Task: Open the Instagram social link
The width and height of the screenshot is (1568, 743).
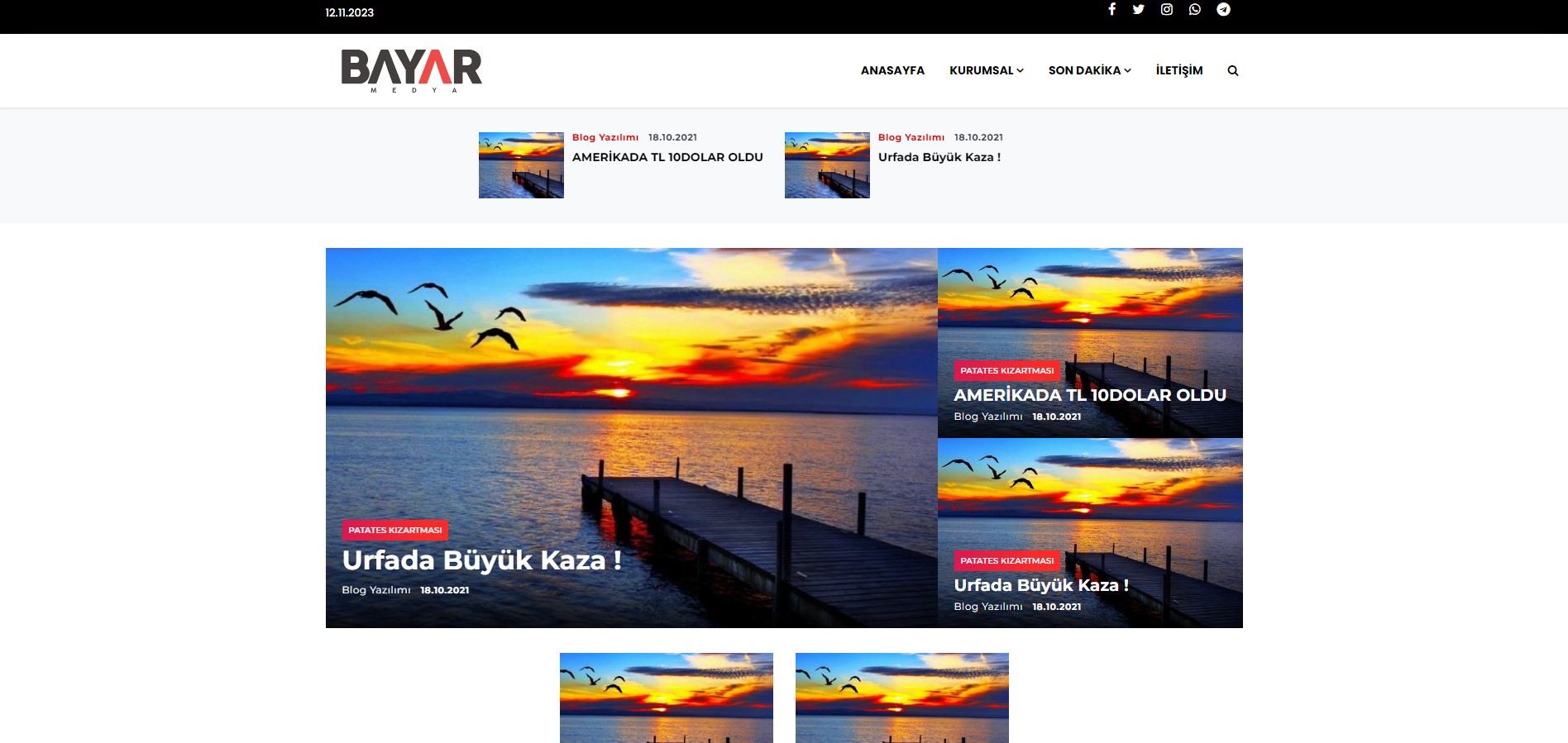Action: (1167, 9)
